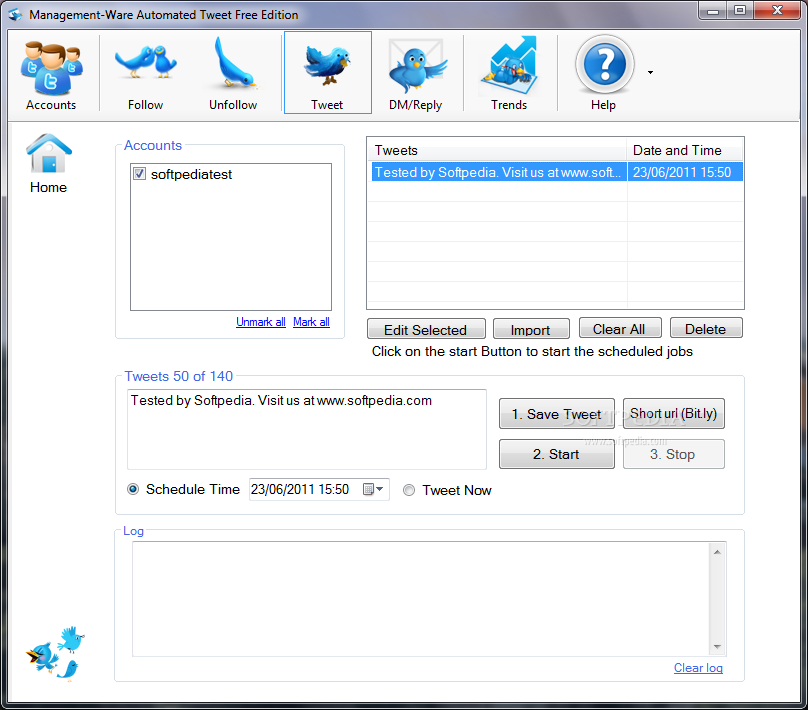
Task: Click the log scrollbar up arrow
Action: coord(717,552)
